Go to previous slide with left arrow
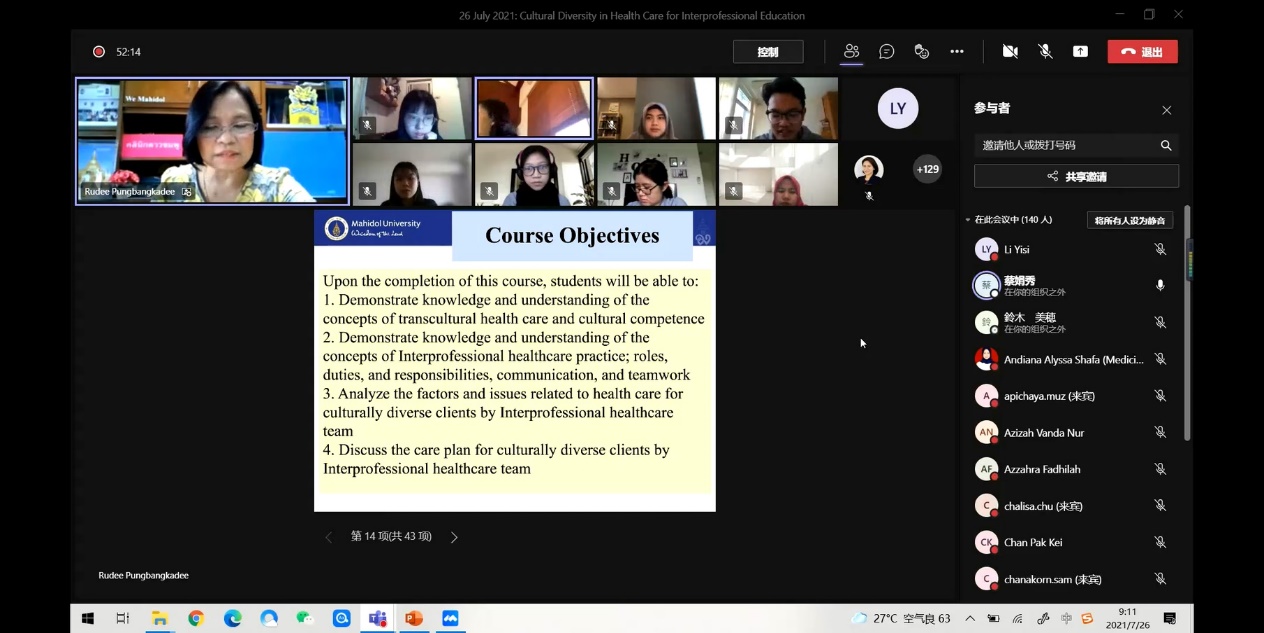This screenshot has width=1264, height=633. pyautogui.click(x=328, y=537)
